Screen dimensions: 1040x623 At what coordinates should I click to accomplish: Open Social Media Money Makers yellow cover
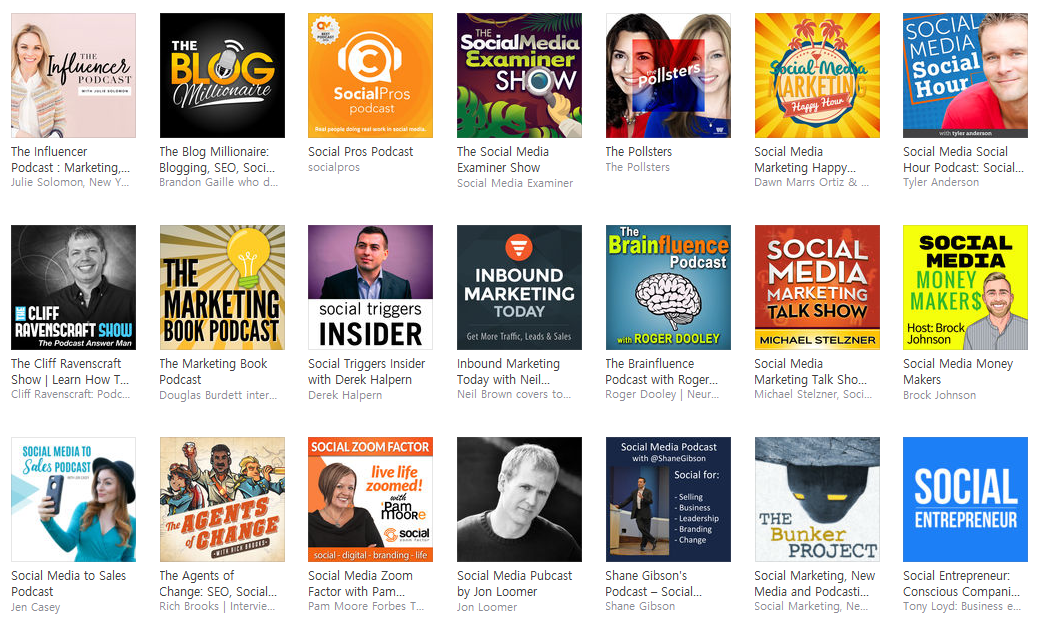coord(965,287)
